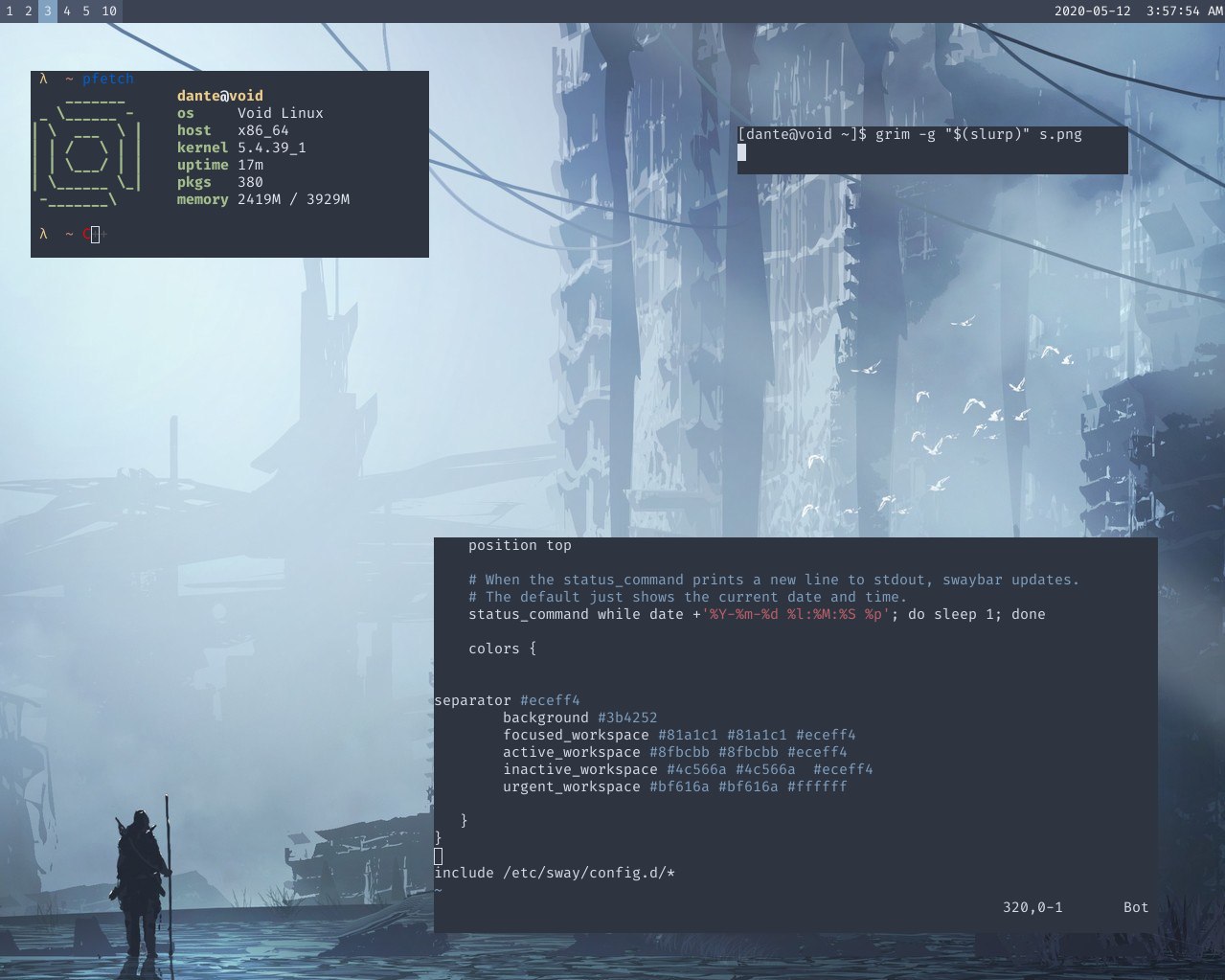Click the os Void Linux line

(x=250, y=113)
